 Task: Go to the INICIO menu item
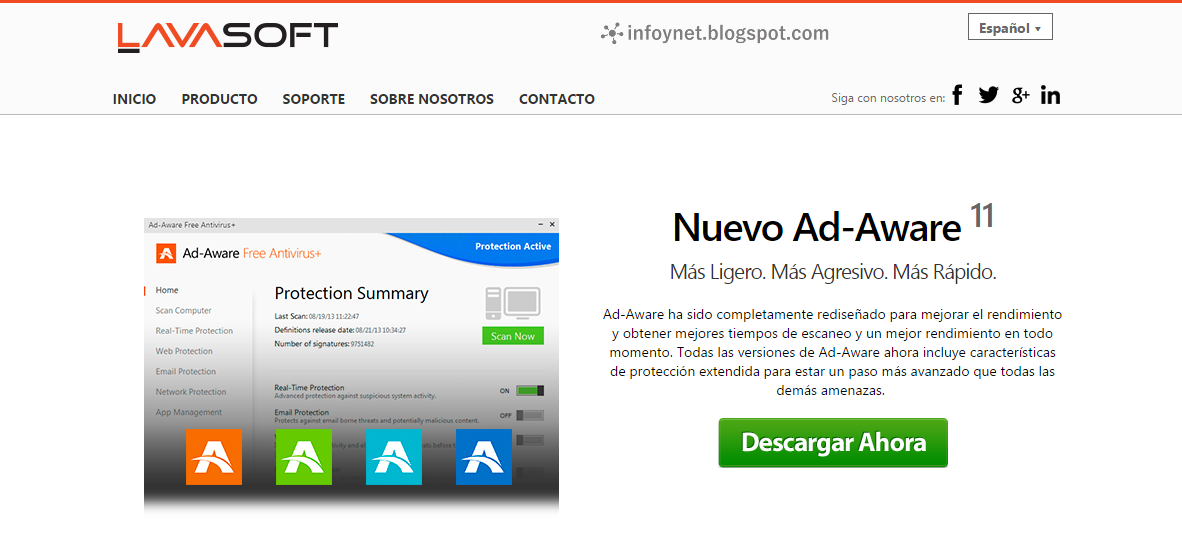pos(134,99)
